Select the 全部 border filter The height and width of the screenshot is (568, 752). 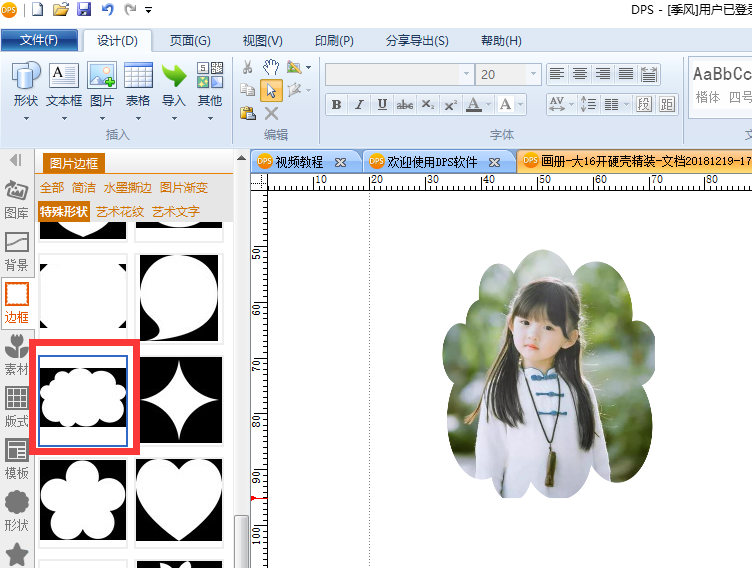(52, 188)
